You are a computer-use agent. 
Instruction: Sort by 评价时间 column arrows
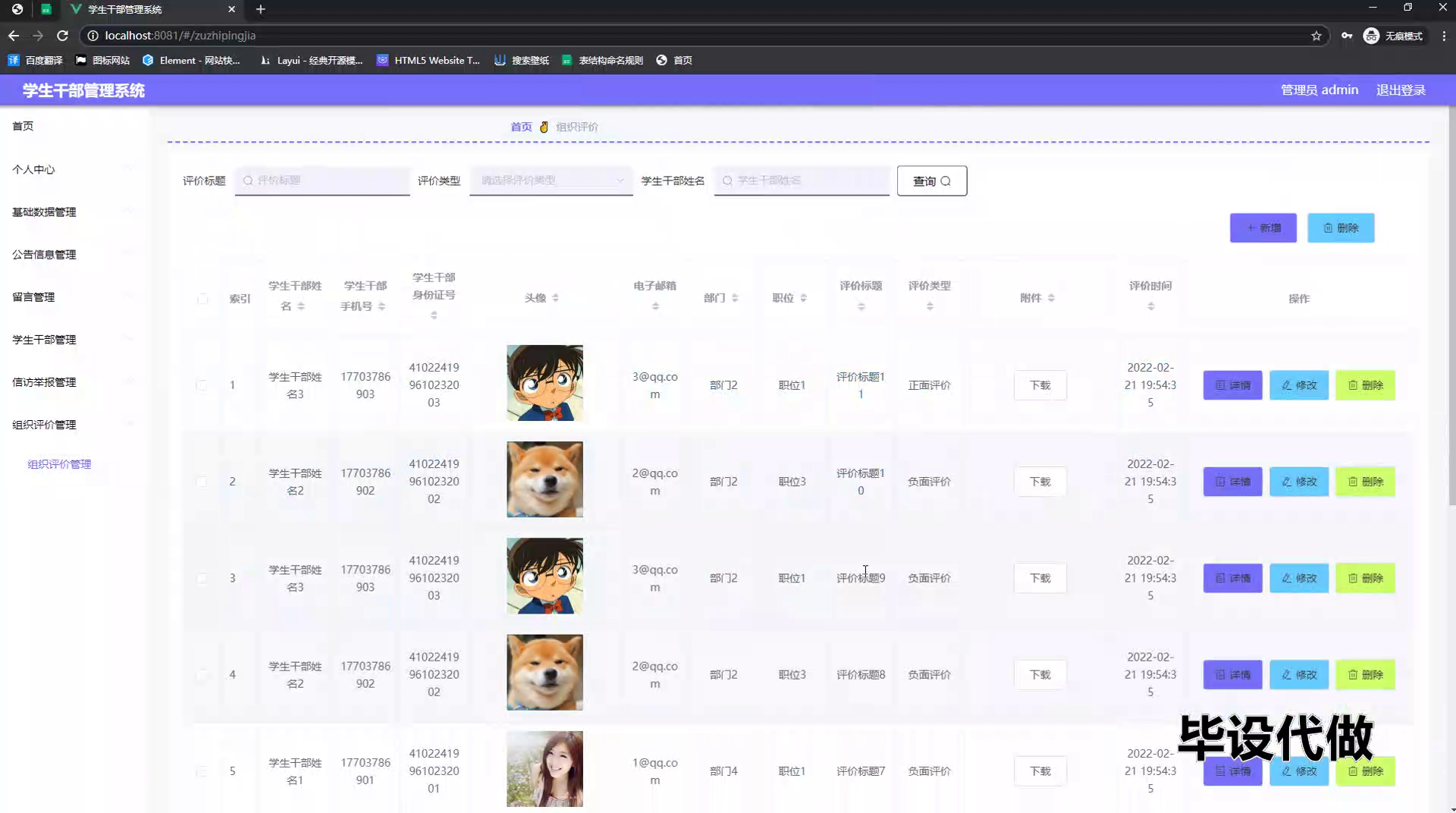(x=1150, y=306)
